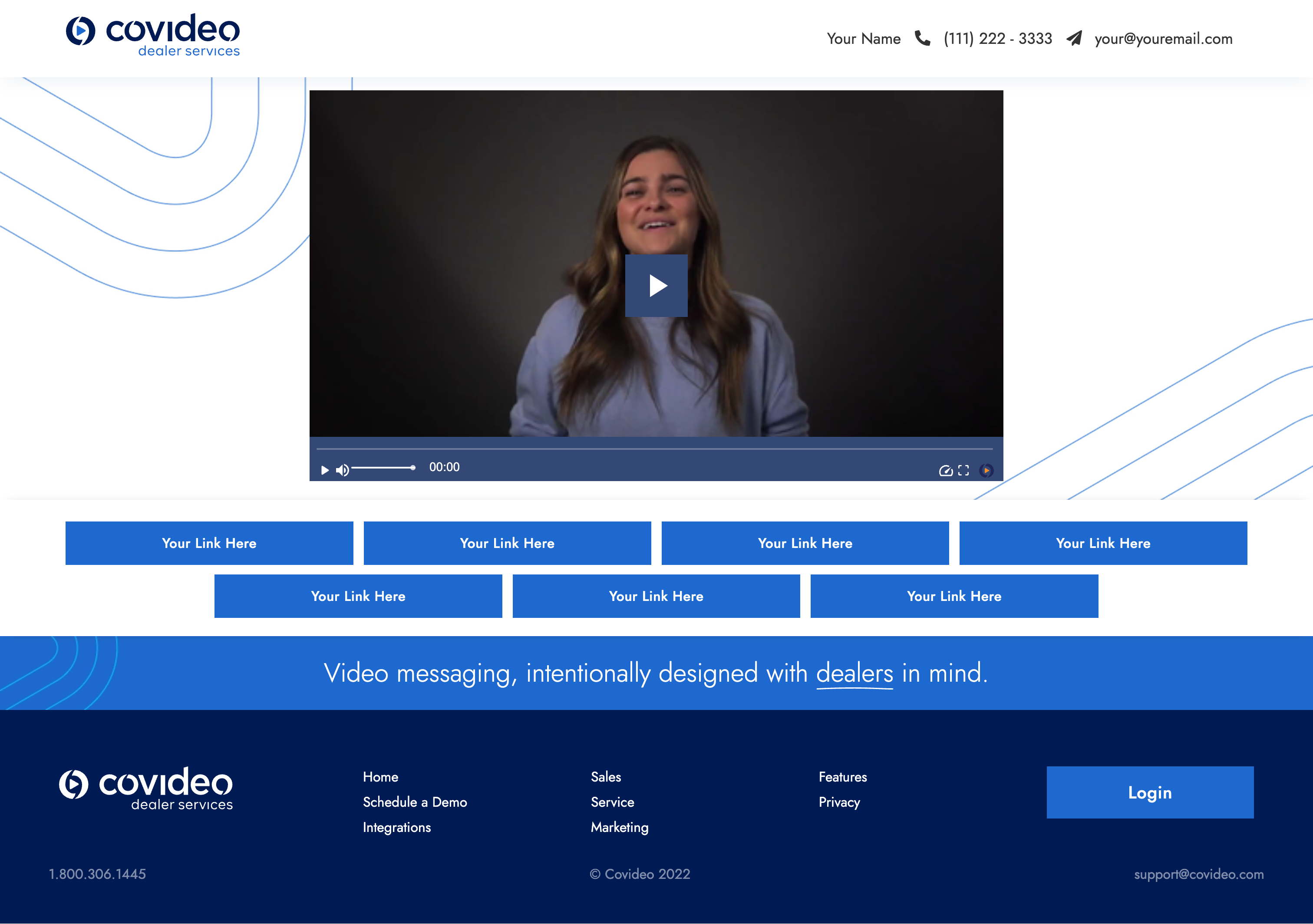Click the play overlay in the video center
The image size is (1313, 924).
(x=656, y=285)
